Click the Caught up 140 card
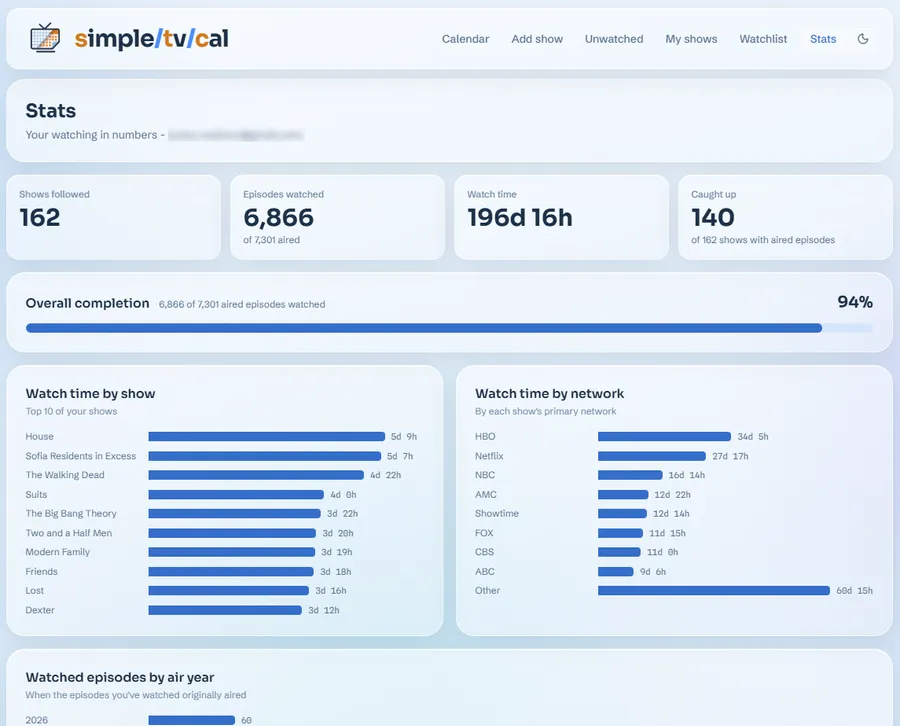 point(785,217)
